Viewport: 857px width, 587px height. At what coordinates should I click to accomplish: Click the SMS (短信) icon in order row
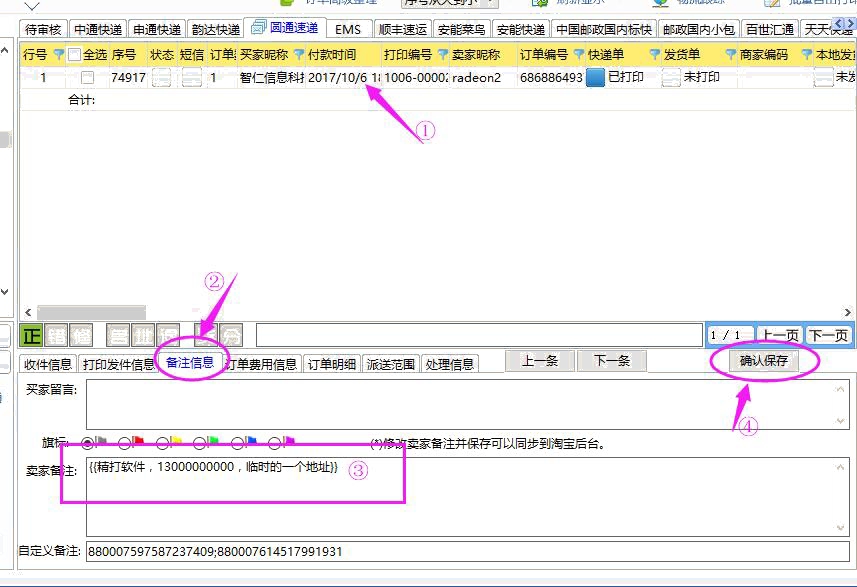191,77
